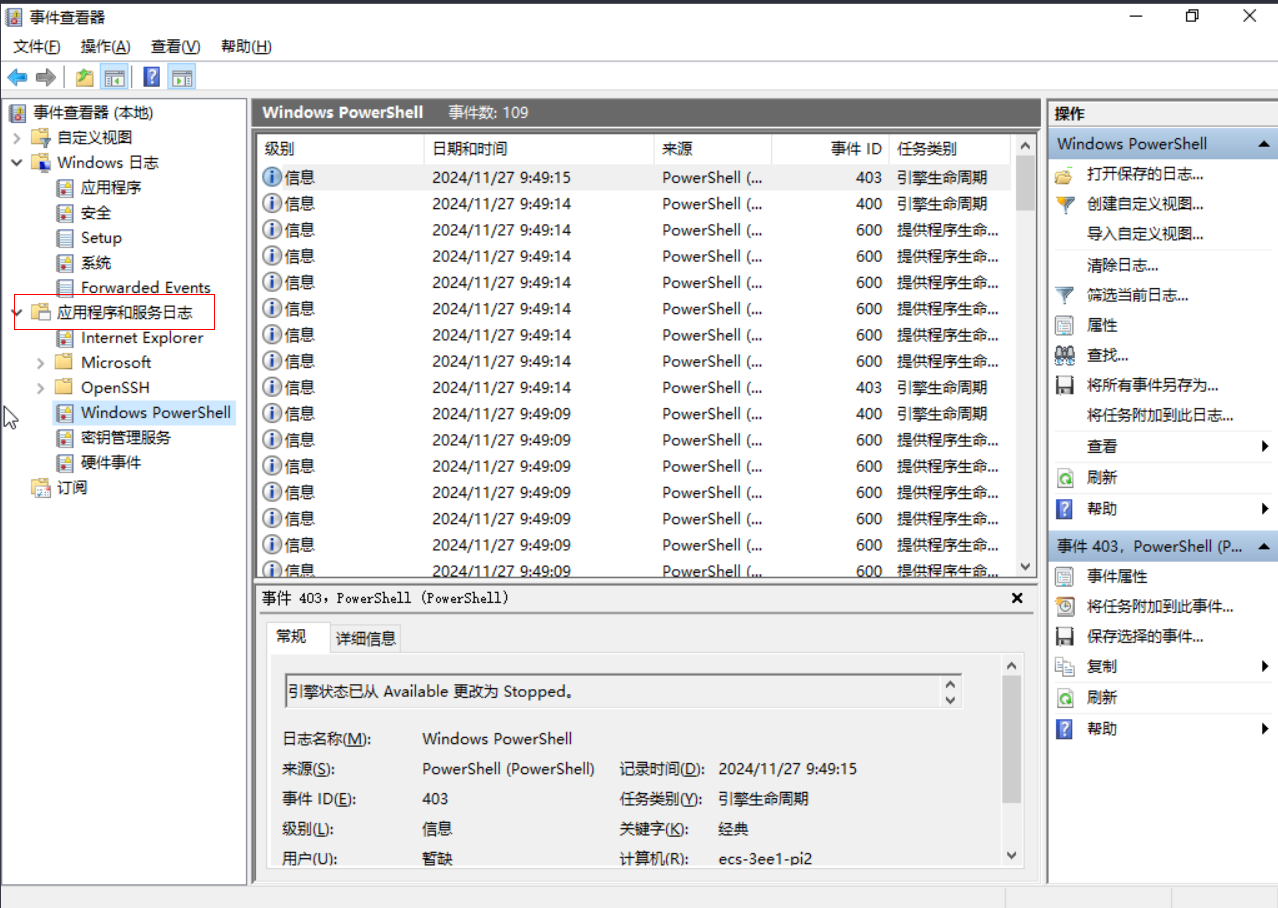This screenshot has width=1278, height=908.
Task: Collapse the Windows 日志 tree node
Action: click(x=17, y=162)
